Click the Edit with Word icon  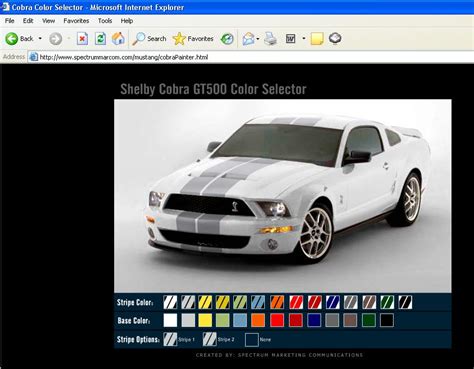(291, 39)
